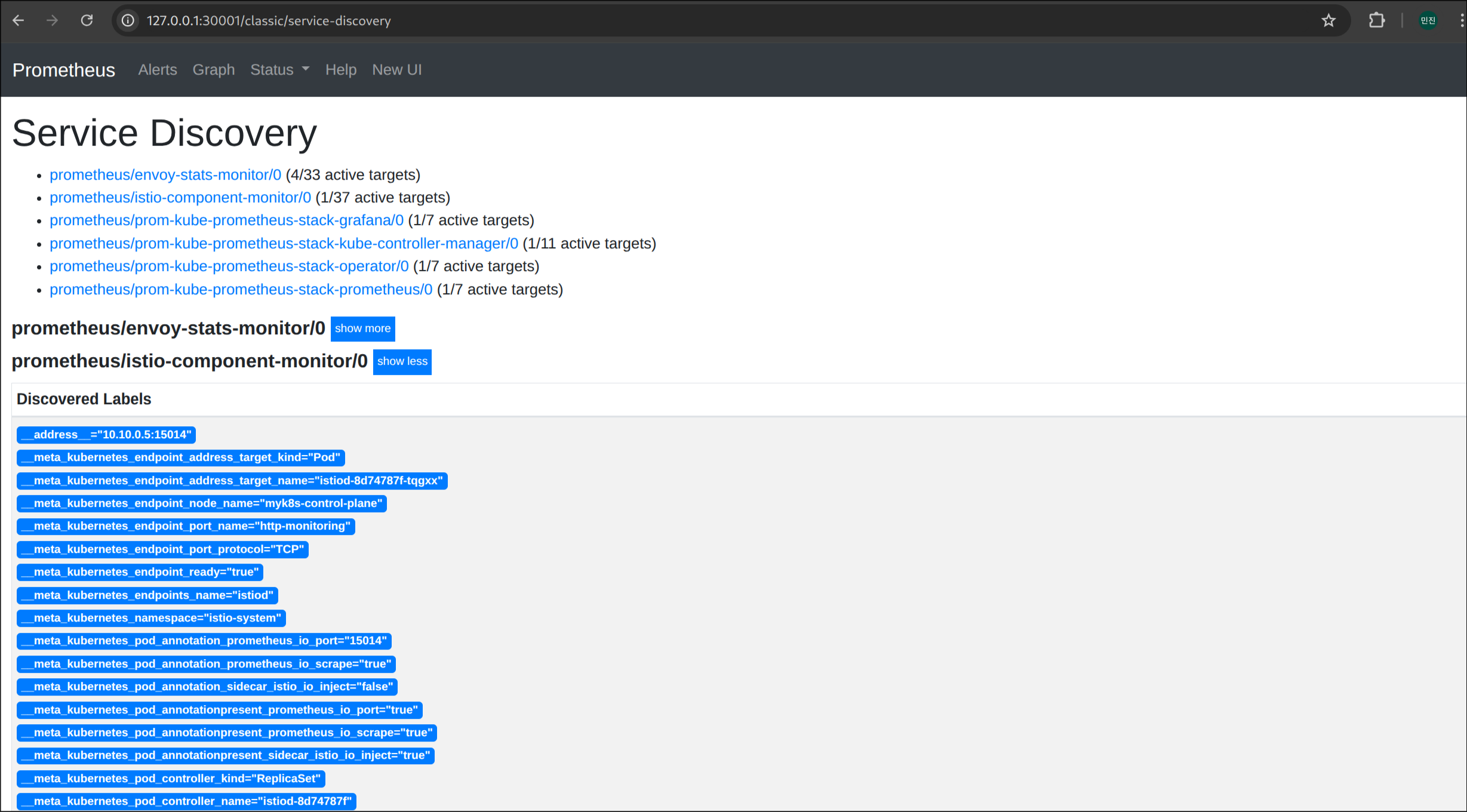
Task: Click the pod_controller_name="istiod-8d74787f" label
Action: 187,801
